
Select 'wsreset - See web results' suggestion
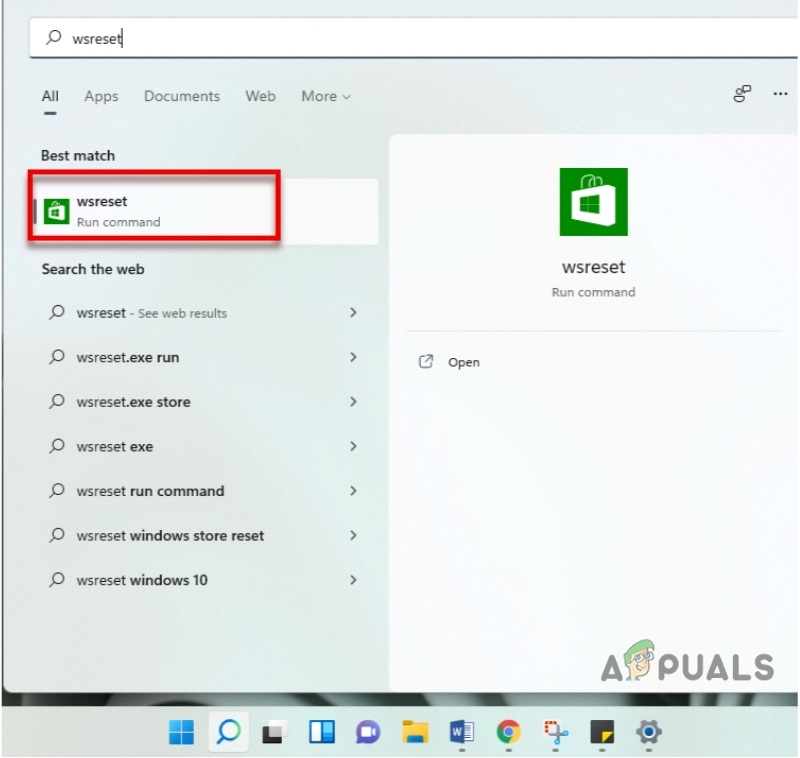203,313
